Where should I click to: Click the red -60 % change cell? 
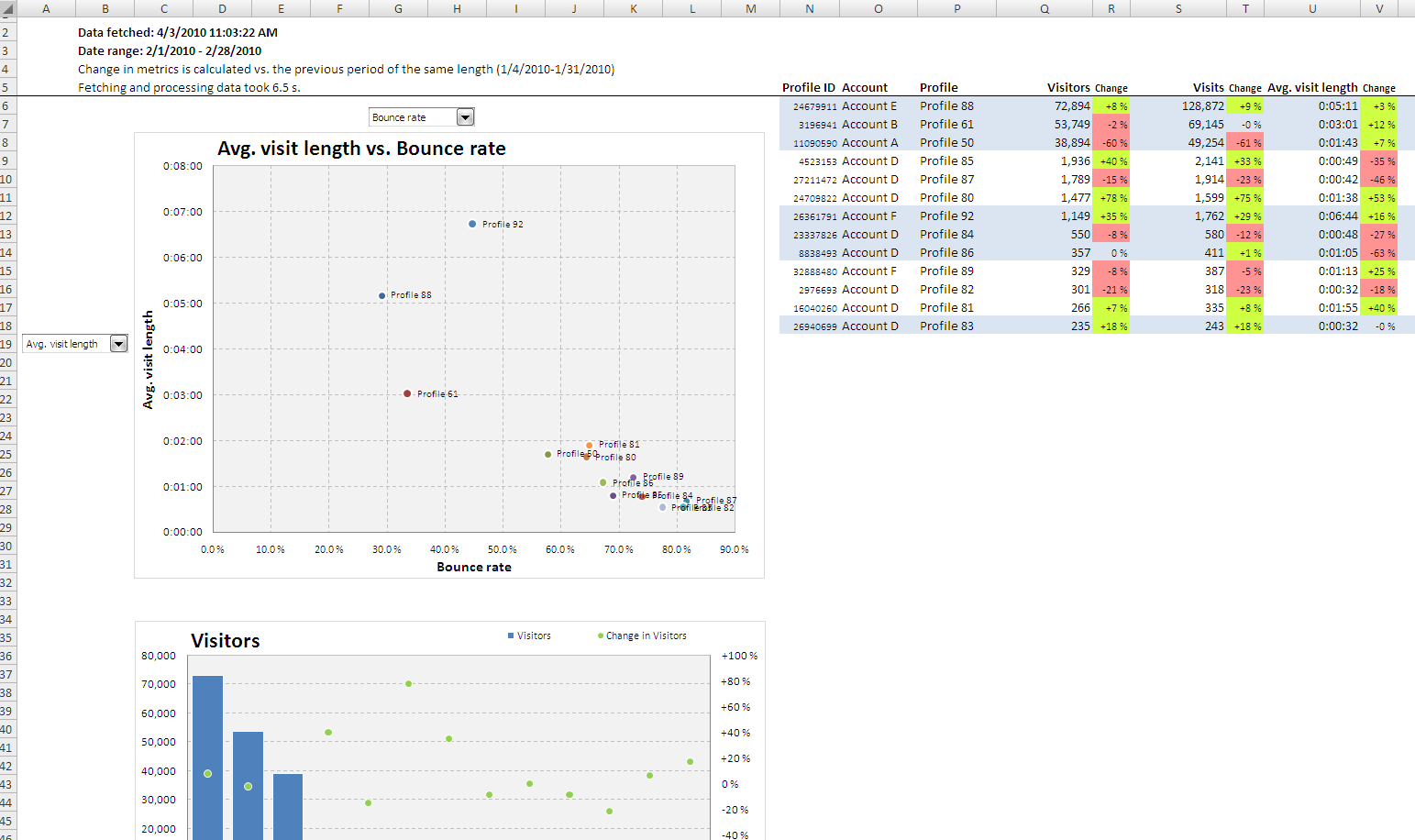point(1111,143)
